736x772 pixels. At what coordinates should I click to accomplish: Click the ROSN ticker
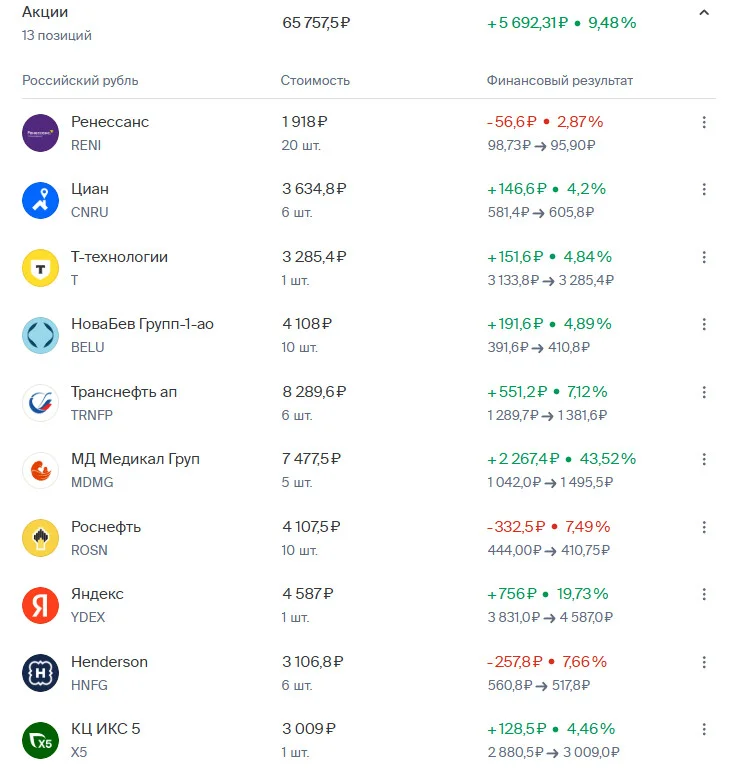(x=89, y=550)
